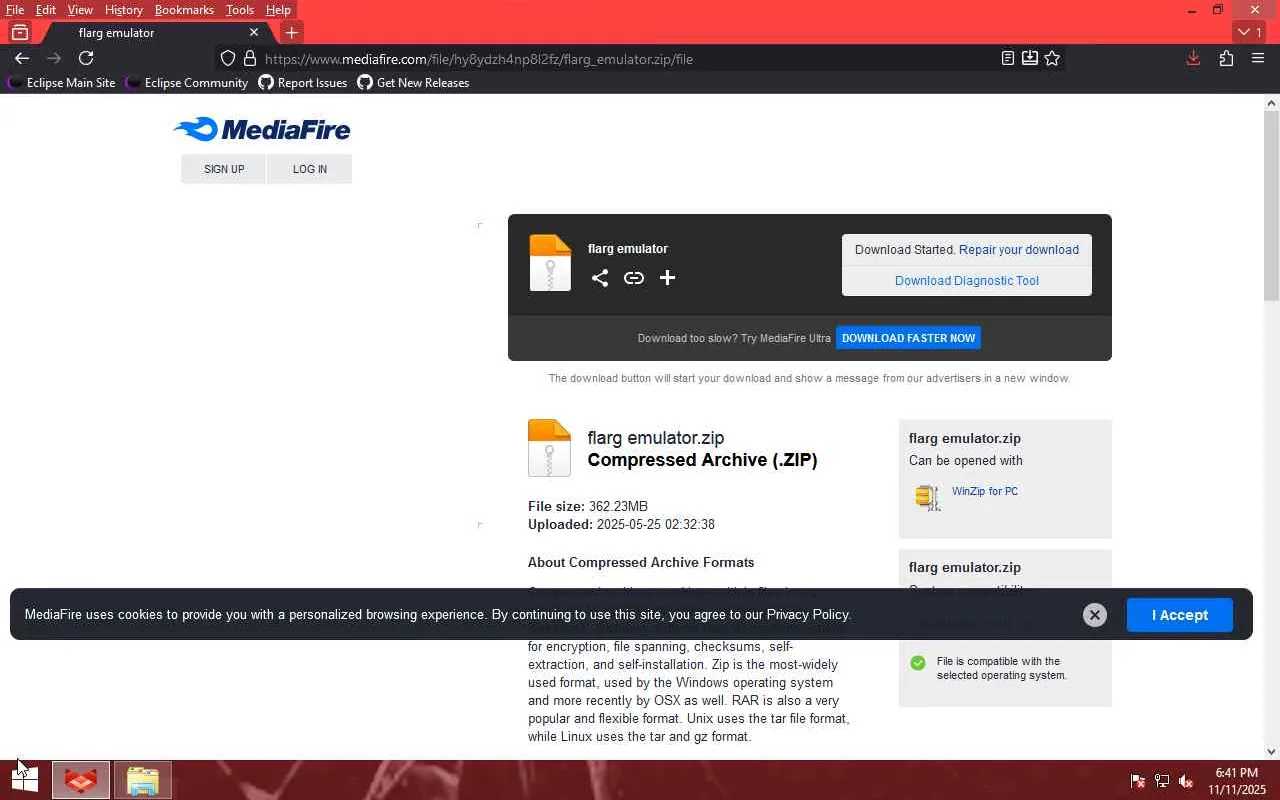Screen dimensions: 1280x800
Task: Click the page scrollbar thumb
Action: [x=1272, y=206]
